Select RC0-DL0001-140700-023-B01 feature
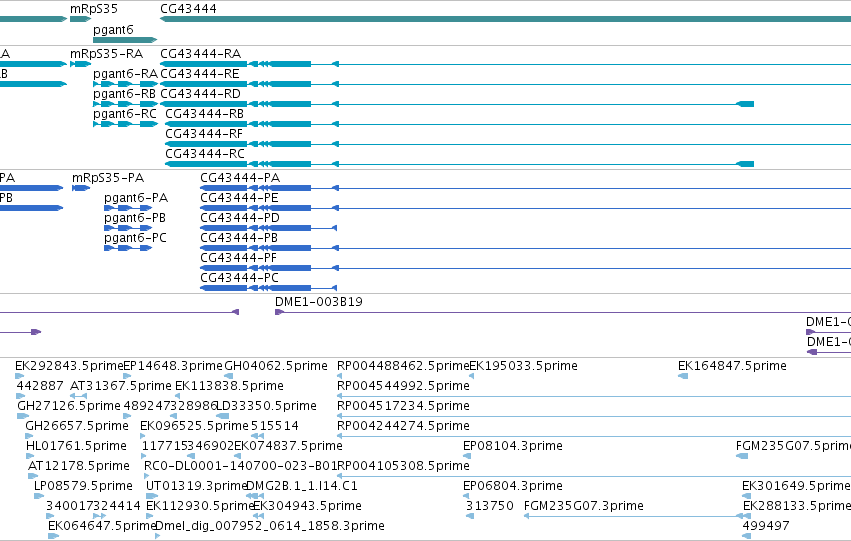This screenshot has width=851, height=541. click(240, 466)
